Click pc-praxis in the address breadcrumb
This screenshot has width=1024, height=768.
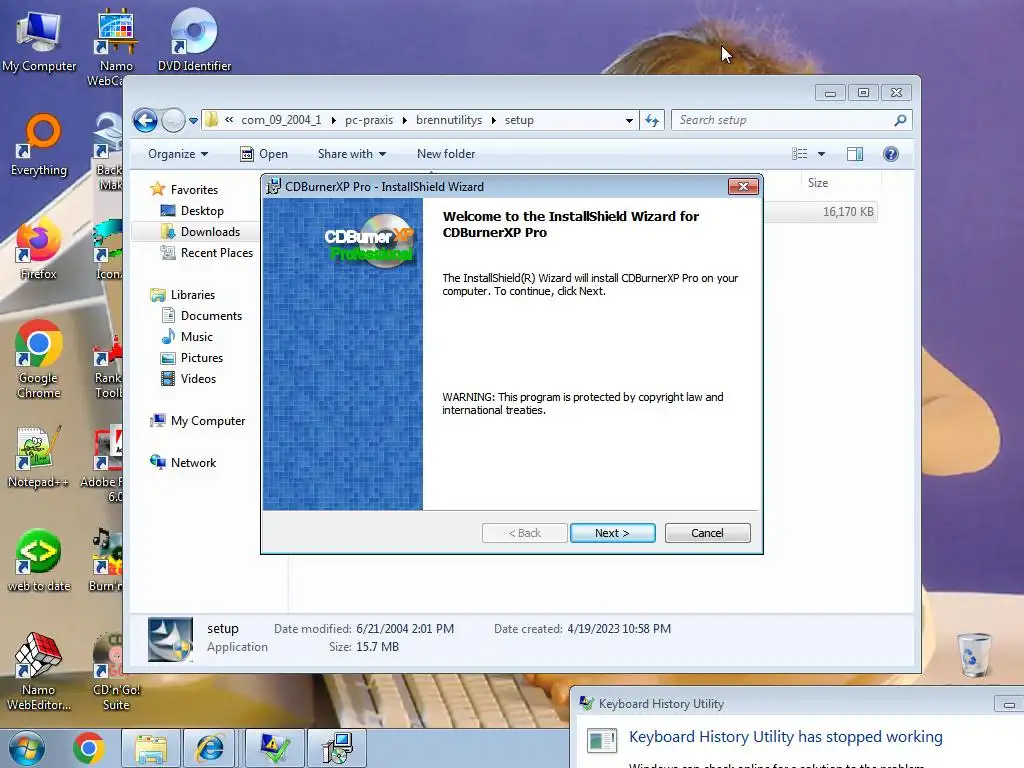[369, 120]
